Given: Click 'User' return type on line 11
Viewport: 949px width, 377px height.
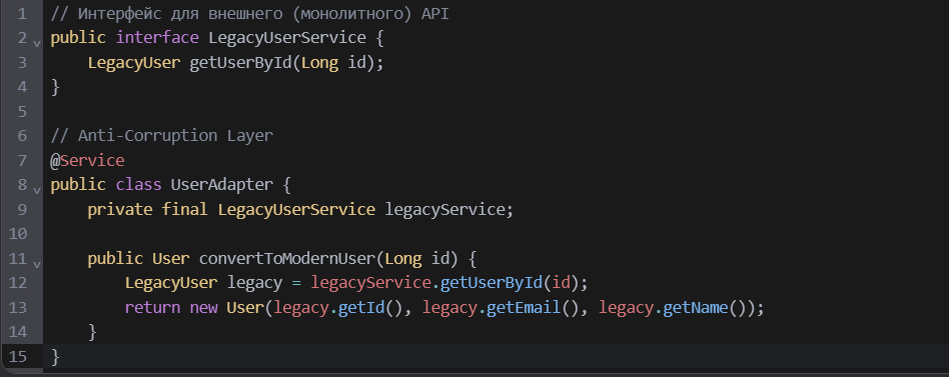Looking at the screenshot, I should point(171,258).
